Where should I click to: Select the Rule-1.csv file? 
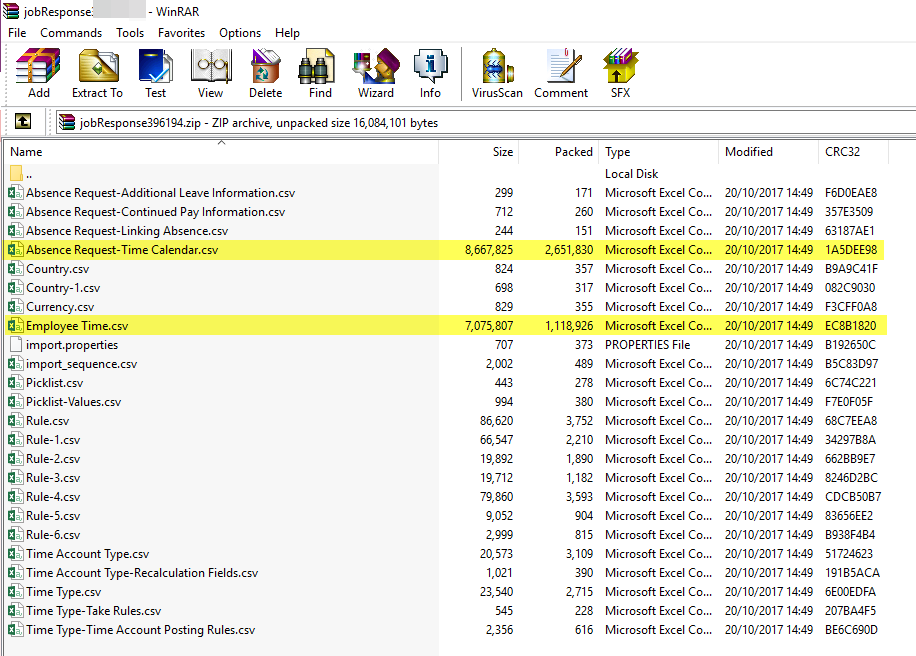pyautogui.click(x=53, y=440)
